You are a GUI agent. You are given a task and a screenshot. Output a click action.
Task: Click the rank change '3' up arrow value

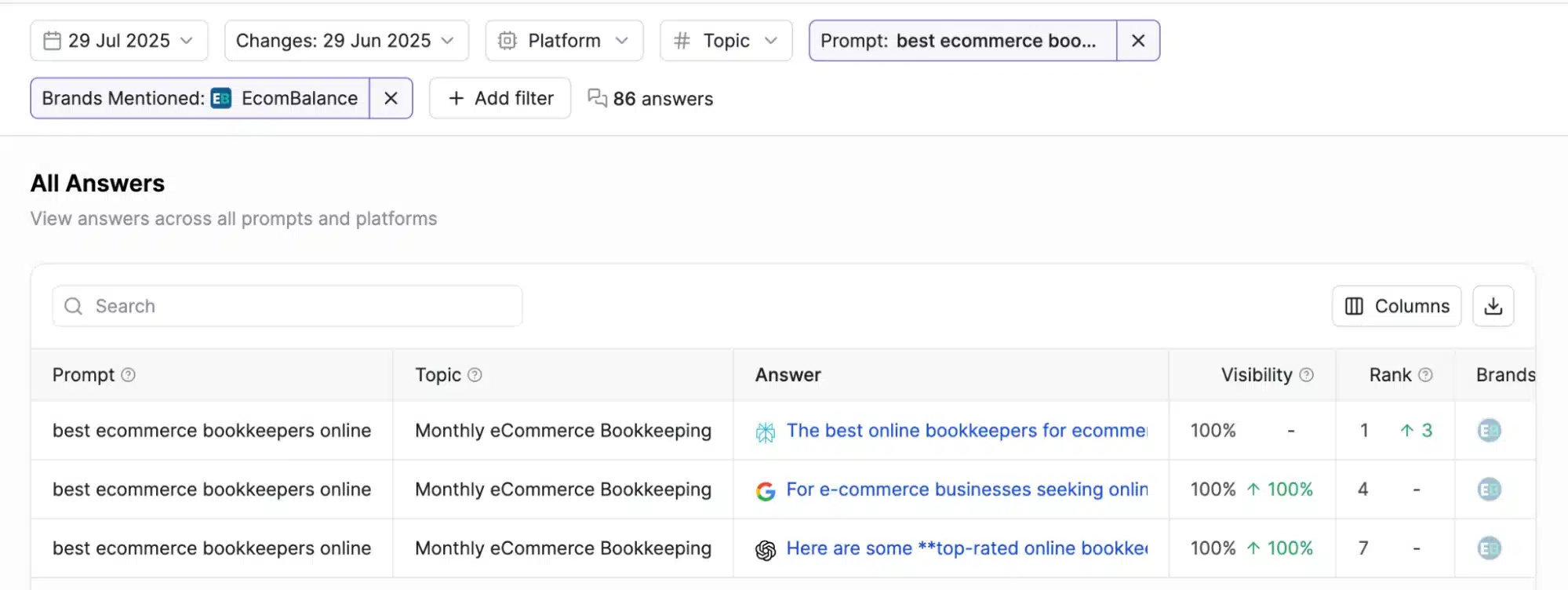coord(1416,431)
